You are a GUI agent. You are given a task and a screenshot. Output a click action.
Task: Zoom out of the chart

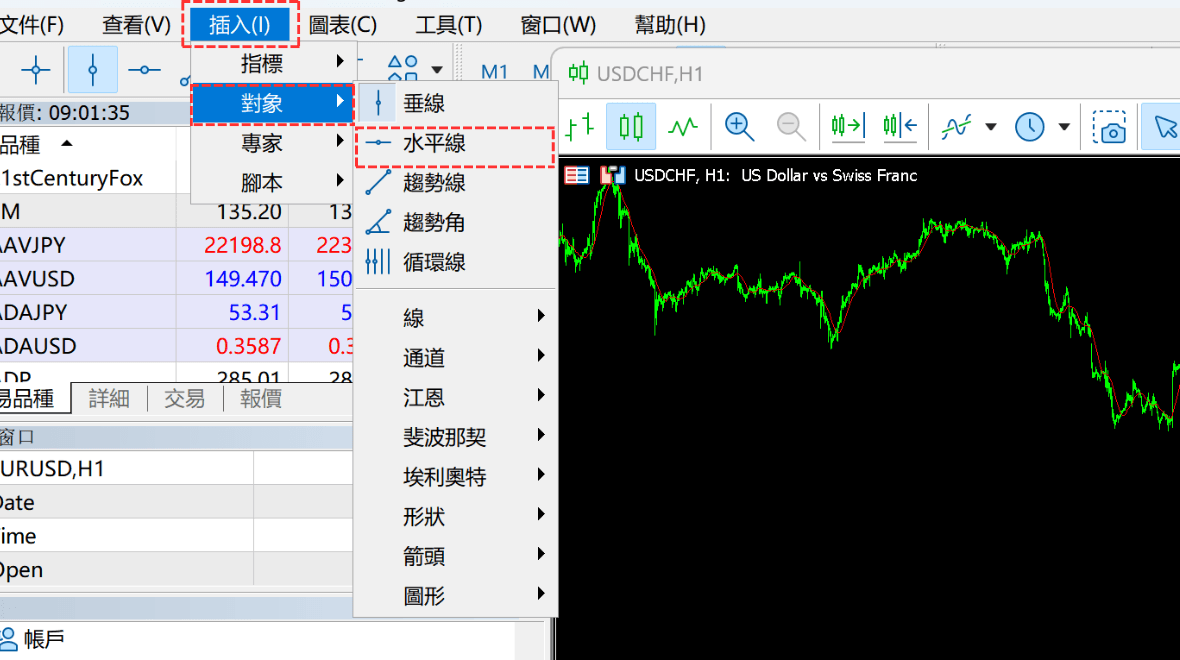tap(791, 126)
